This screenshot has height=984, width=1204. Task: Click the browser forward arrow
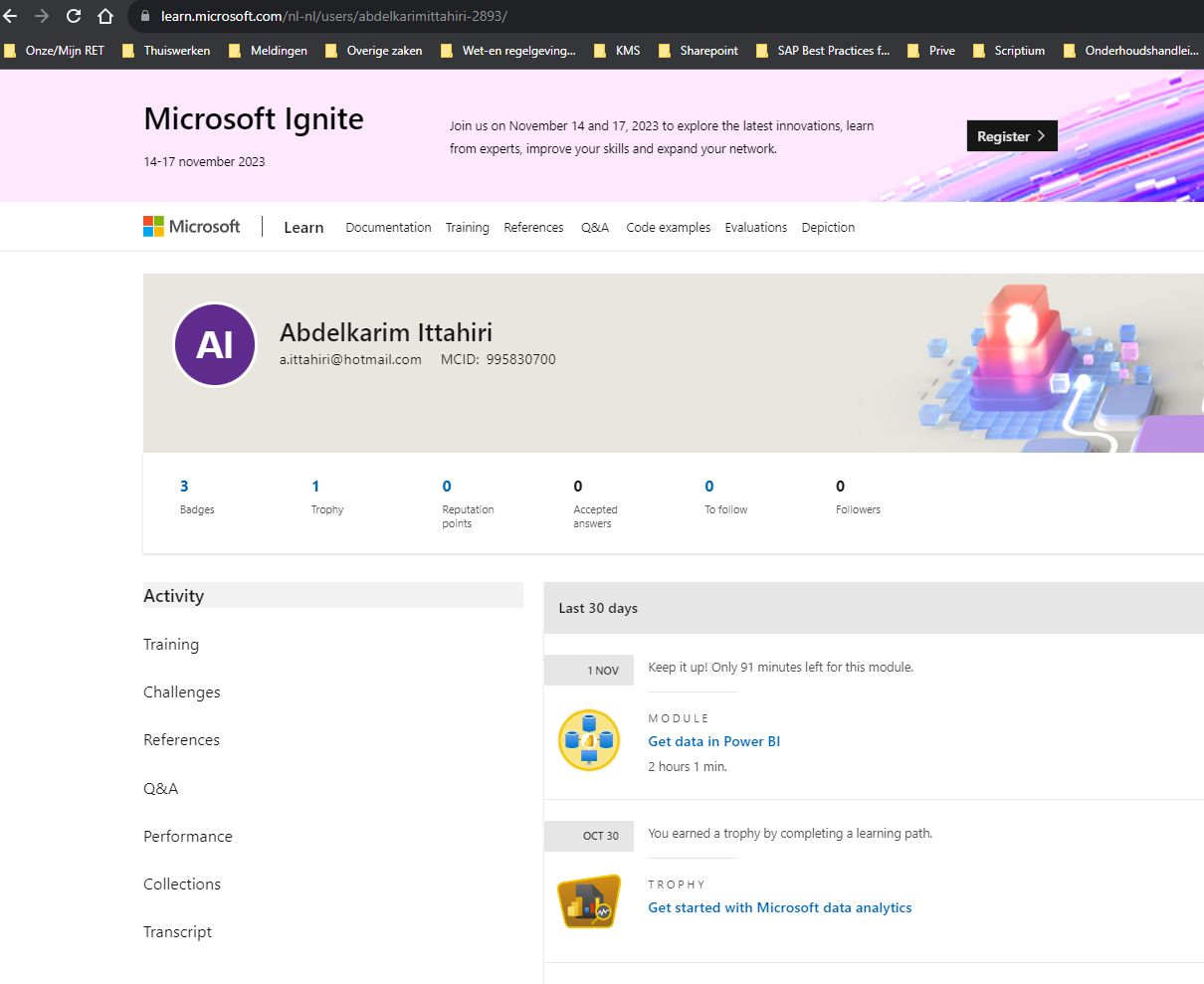[42, 16]
